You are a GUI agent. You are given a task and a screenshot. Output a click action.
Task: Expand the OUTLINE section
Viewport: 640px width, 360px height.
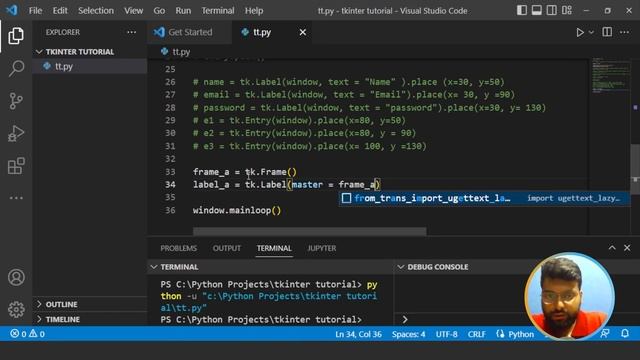pyautogui.click(x=90, y=304)
